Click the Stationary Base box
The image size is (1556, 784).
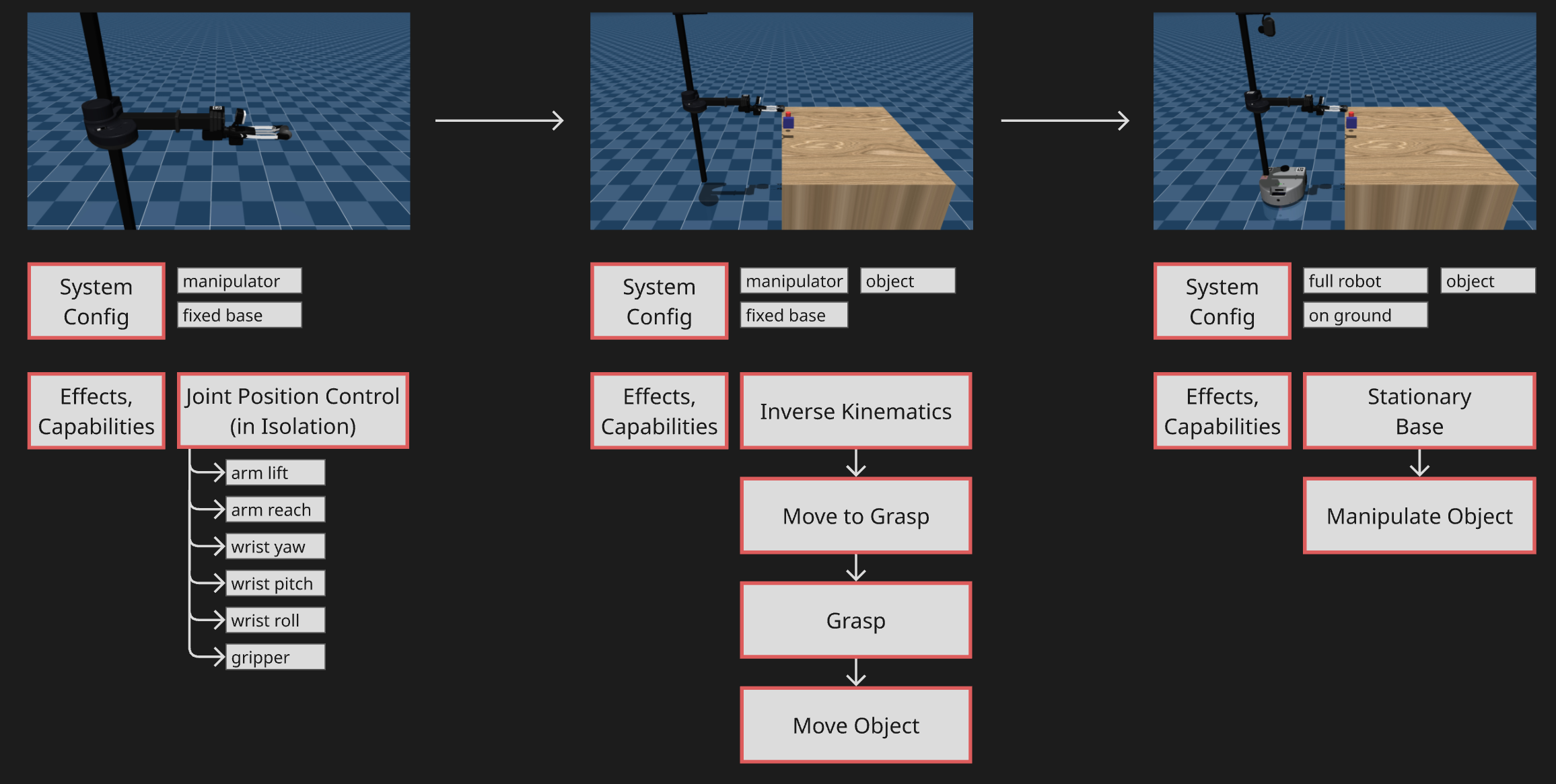point(1419,411)
